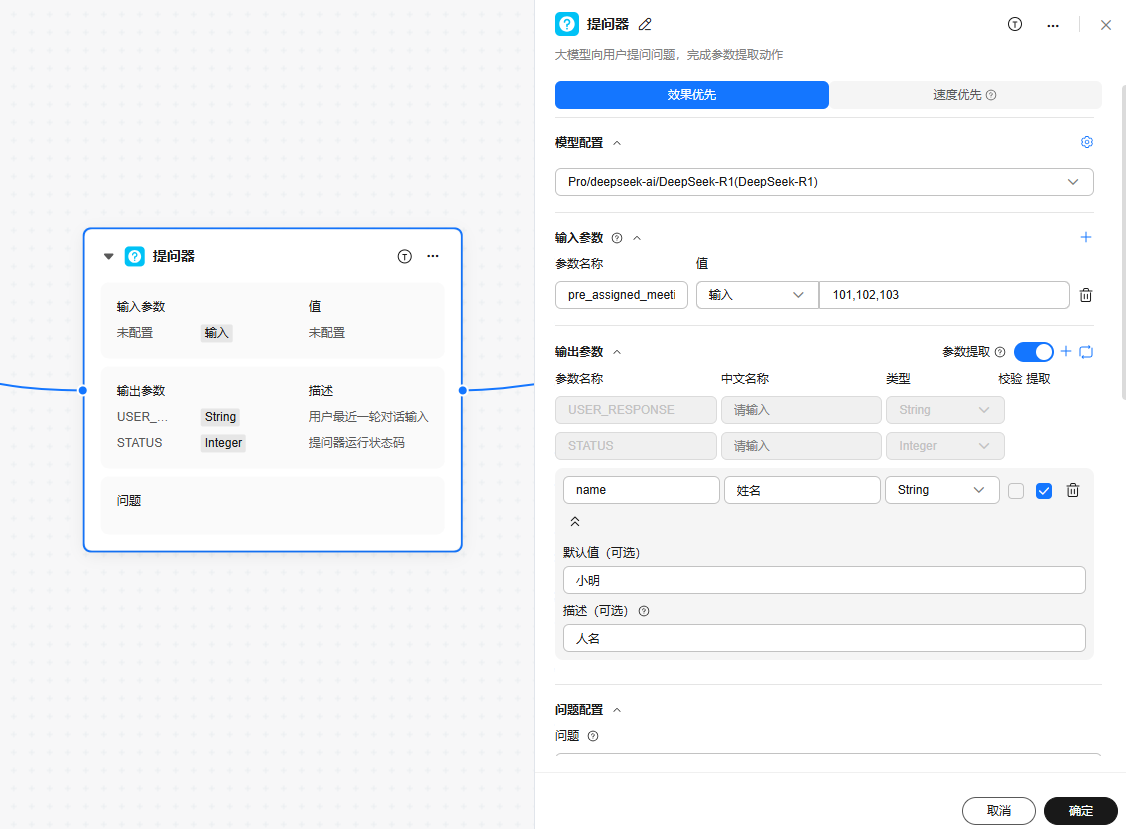
Task: Switch to the 速度优先 tab
Action: tap(964, 95)
